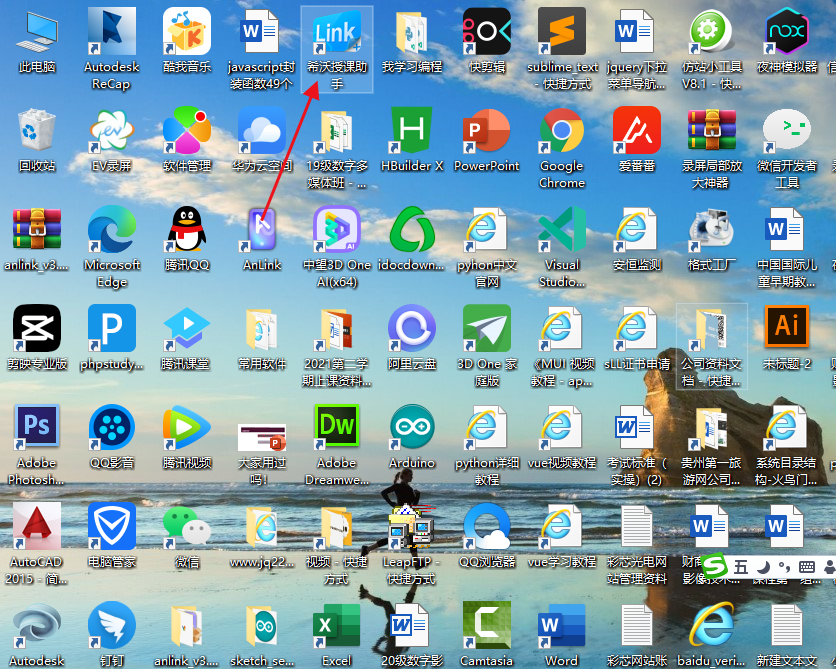The height and width of the screenshot is (669, 836).
Task: Select the 未标题-2 Illustrator file
Action: (x=786, y=328)
